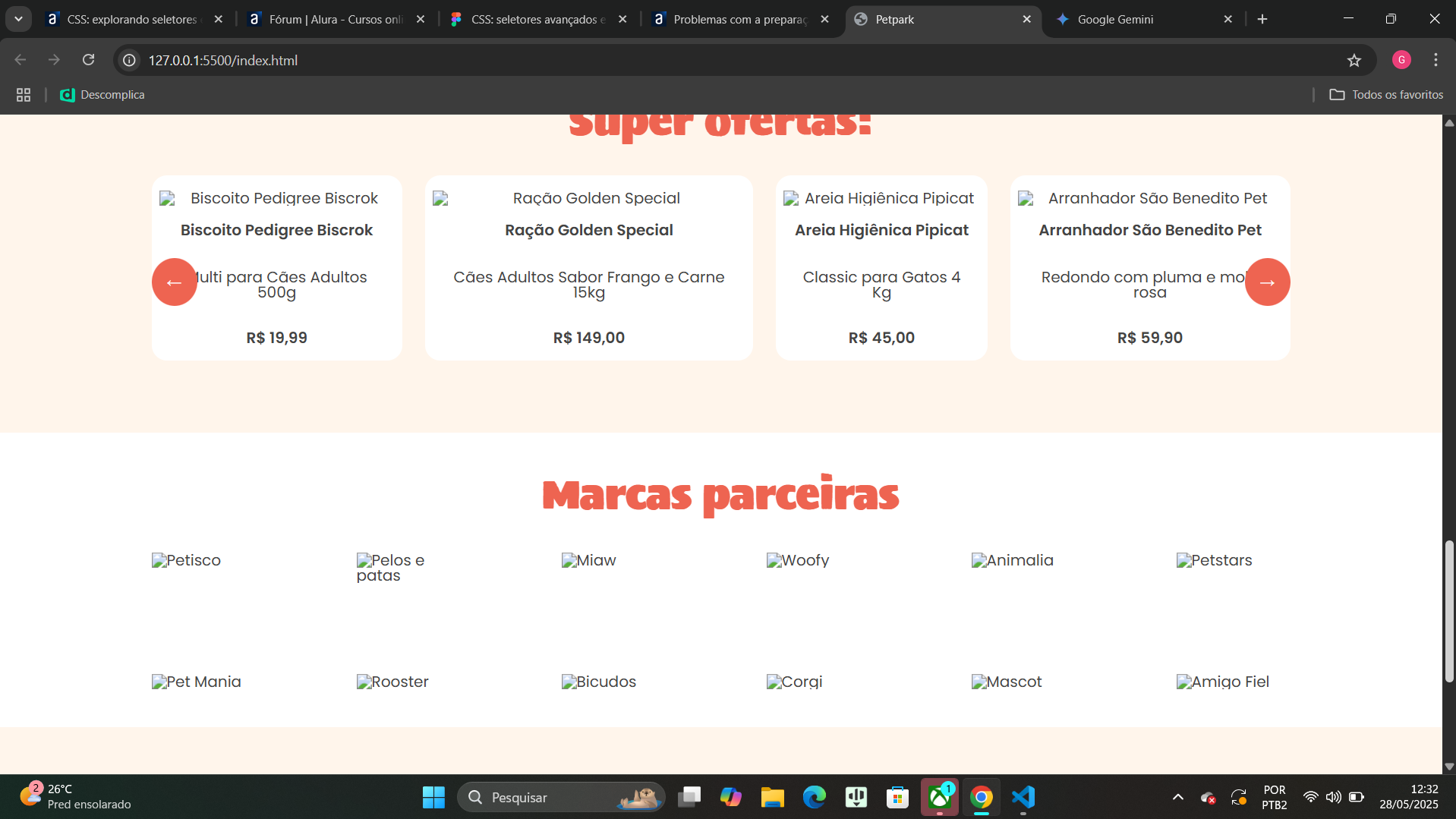Open Wi-Fi network settings in tray
Viewport: 1456px width, 819px height.
pyautogui.click(x=1310, y=797)
